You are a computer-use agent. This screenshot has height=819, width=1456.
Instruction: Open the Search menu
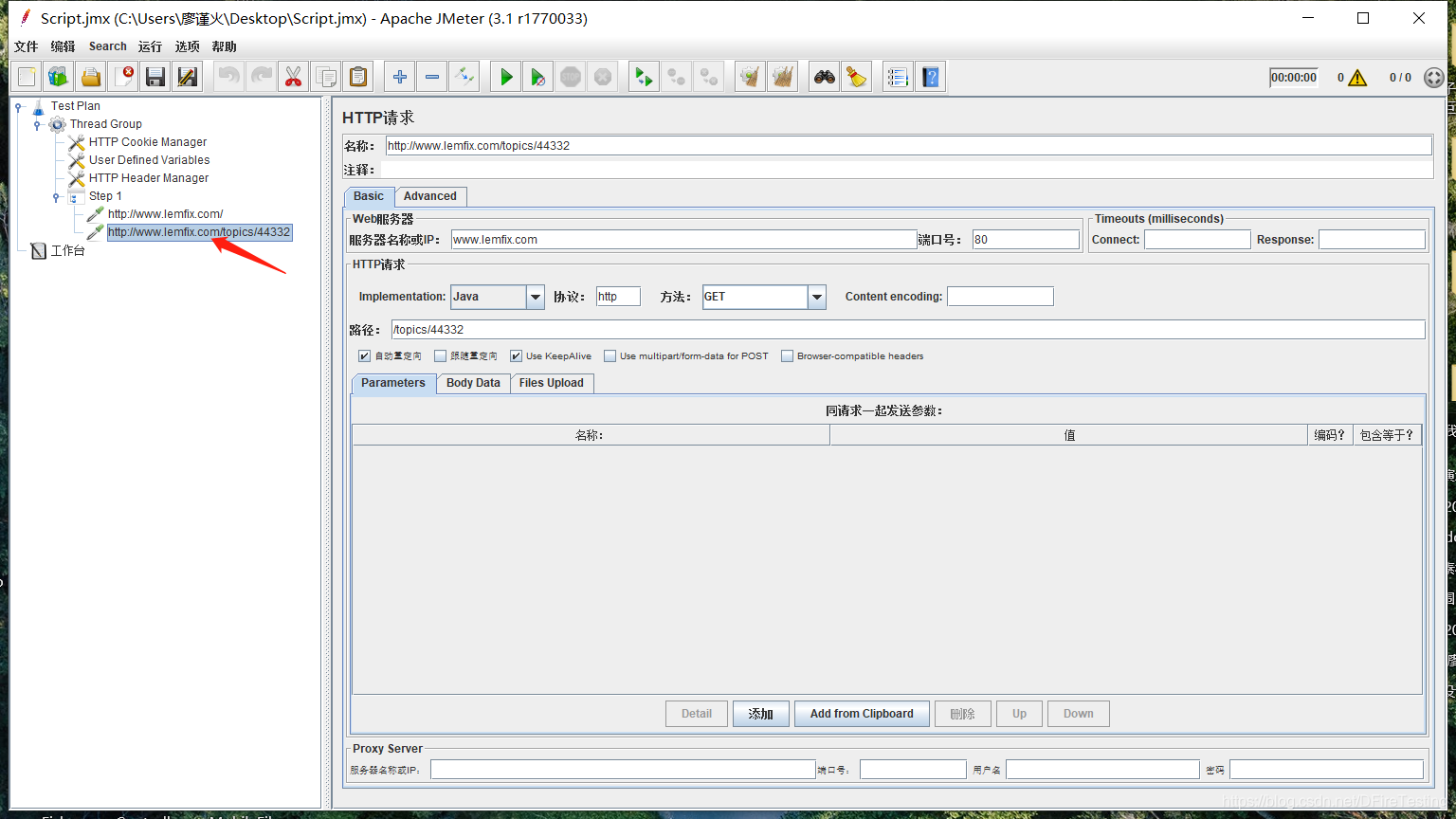108,46
